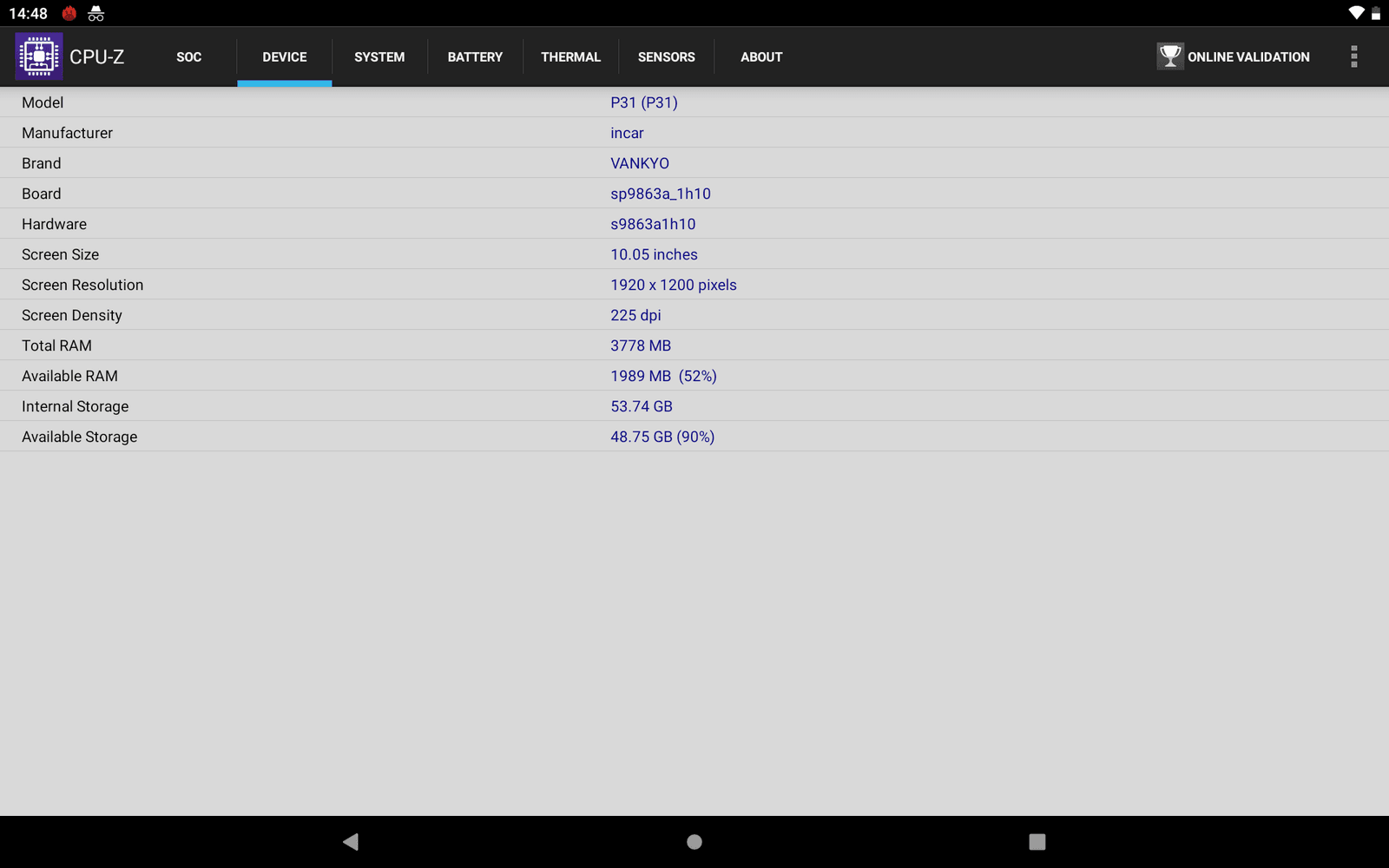This screenshot has width=1389, height=868.
Task: Switch to the BATTERY tab
Action: tap(475, 57)
